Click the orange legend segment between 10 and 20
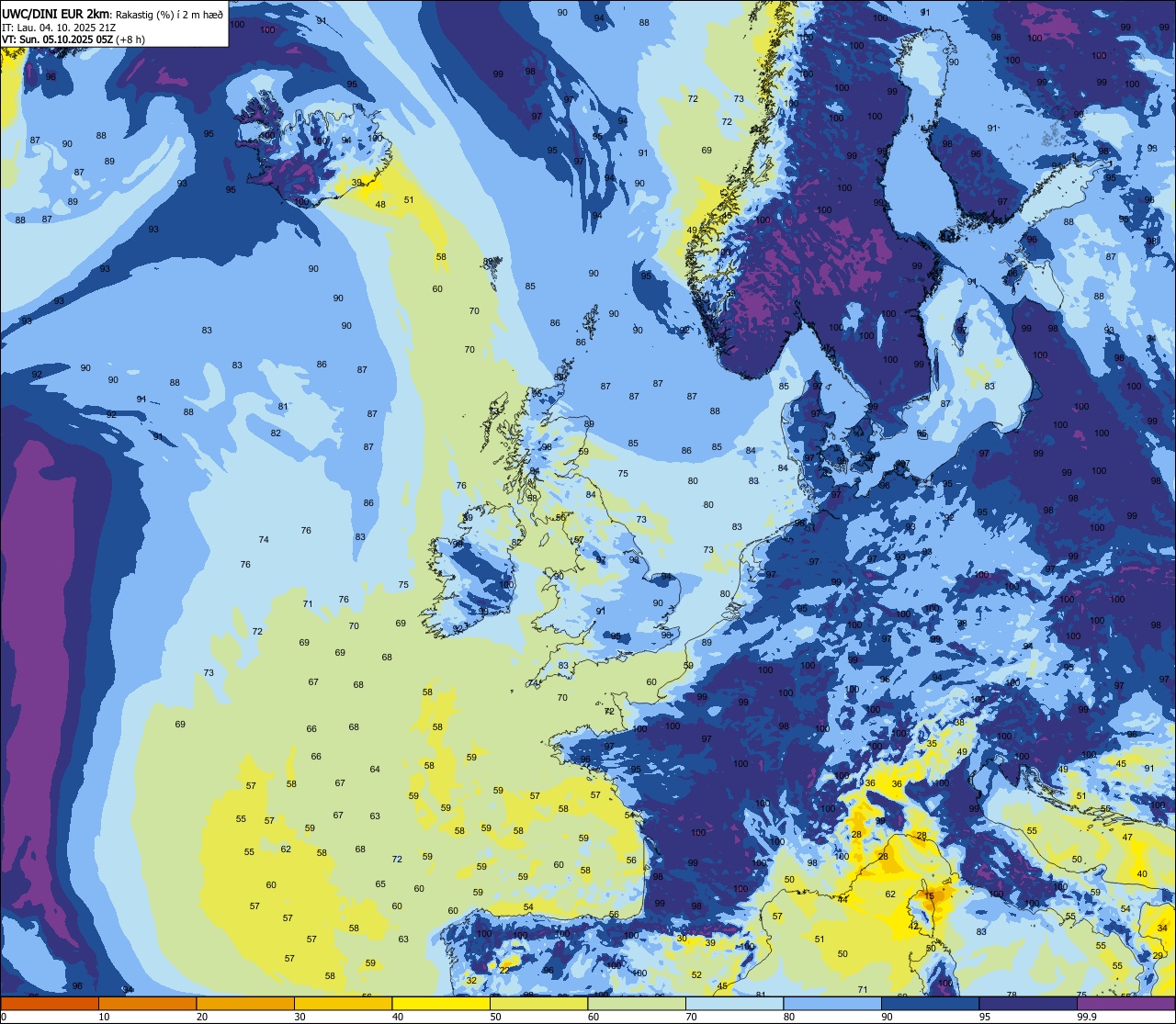This screenshot has width=1176, height=1024. pos(147,1003)
